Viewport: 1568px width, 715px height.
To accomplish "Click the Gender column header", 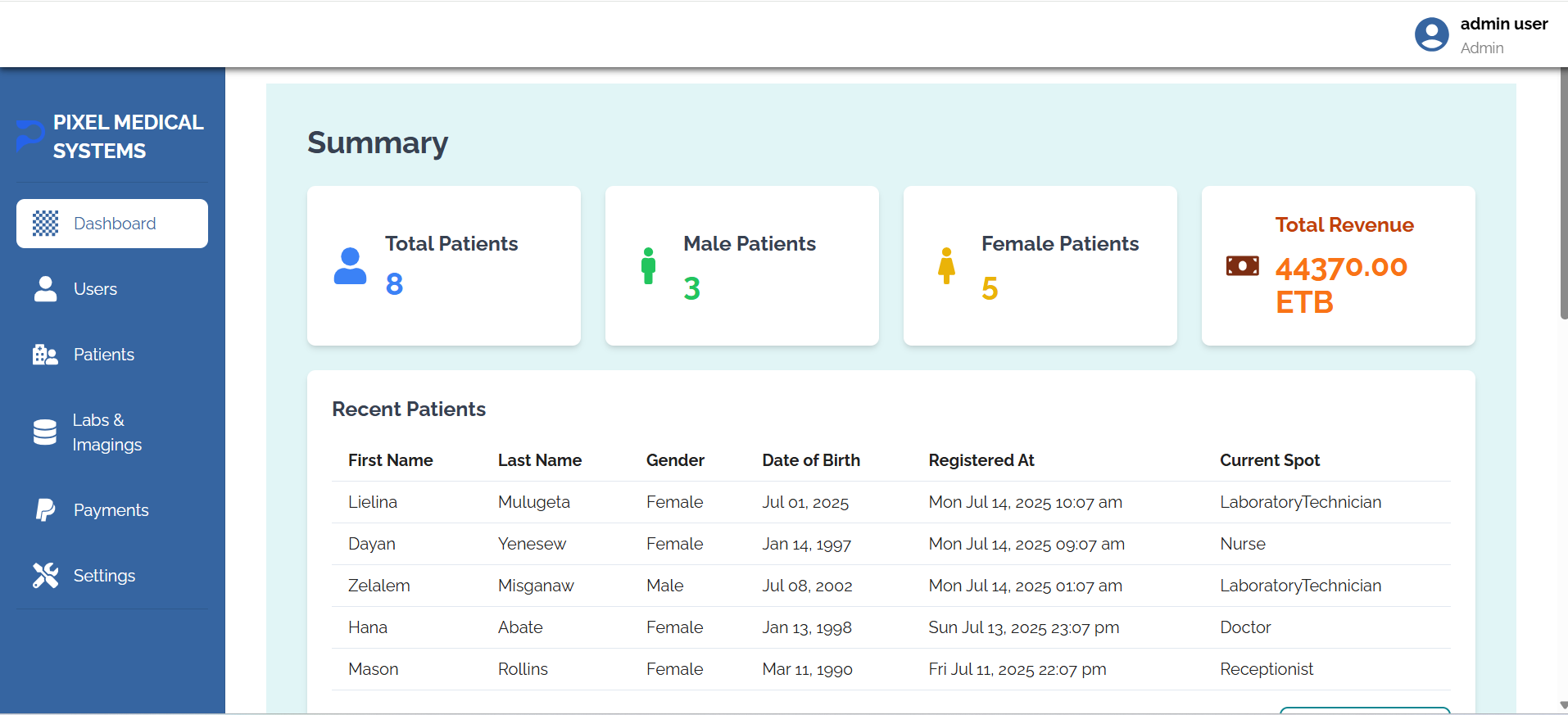I will pos(675,460).
